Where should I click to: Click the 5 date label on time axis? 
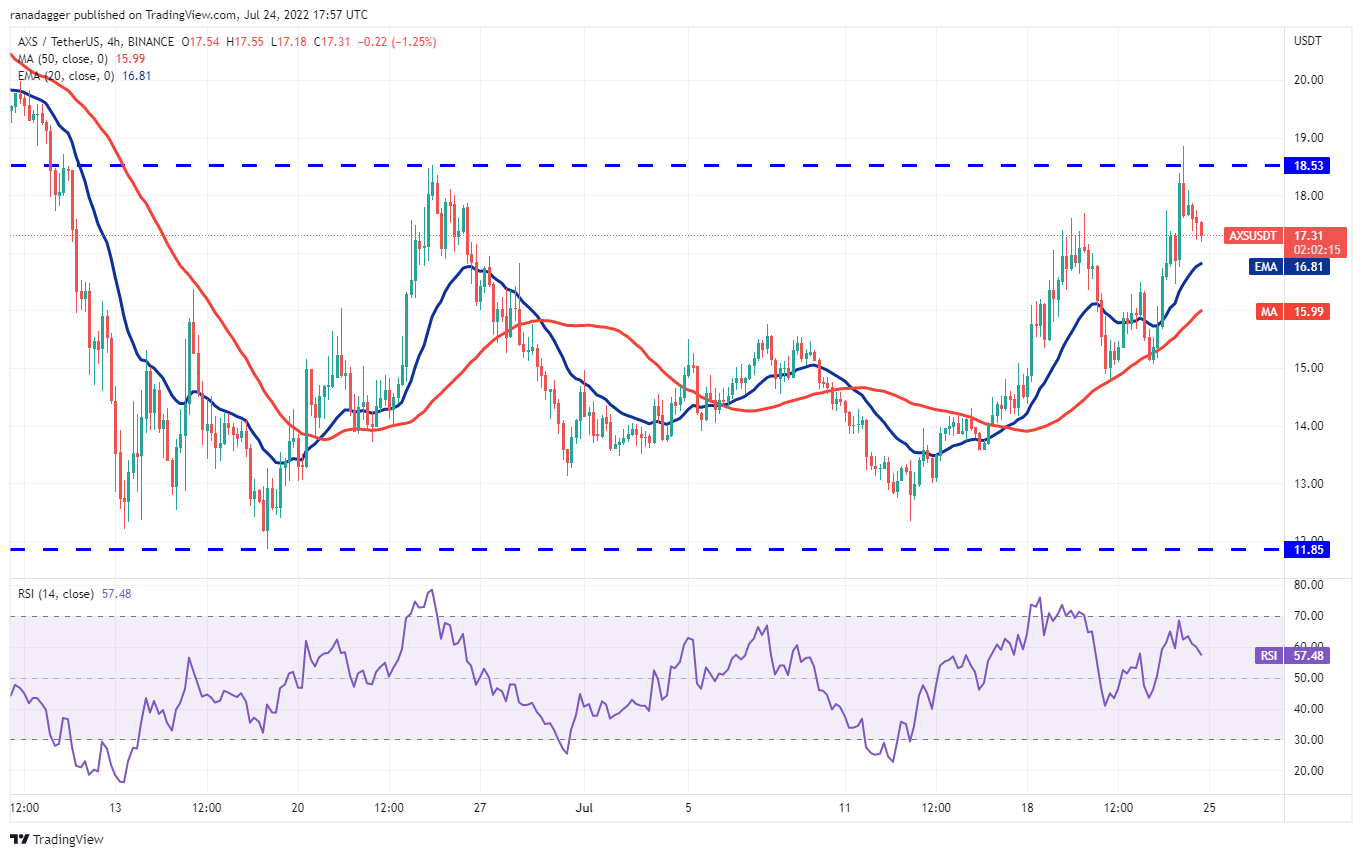[x=688, y=807]
